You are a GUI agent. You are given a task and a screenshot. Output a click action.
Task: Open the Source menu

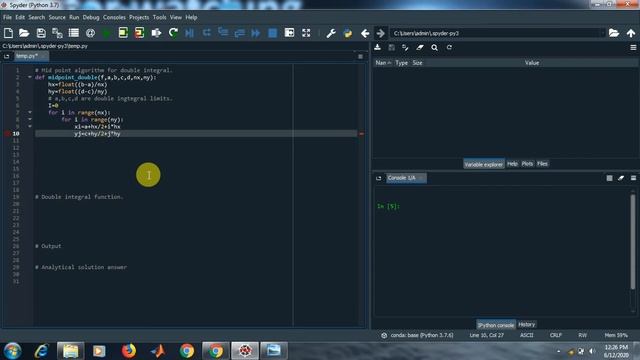(x=57, y=17)
